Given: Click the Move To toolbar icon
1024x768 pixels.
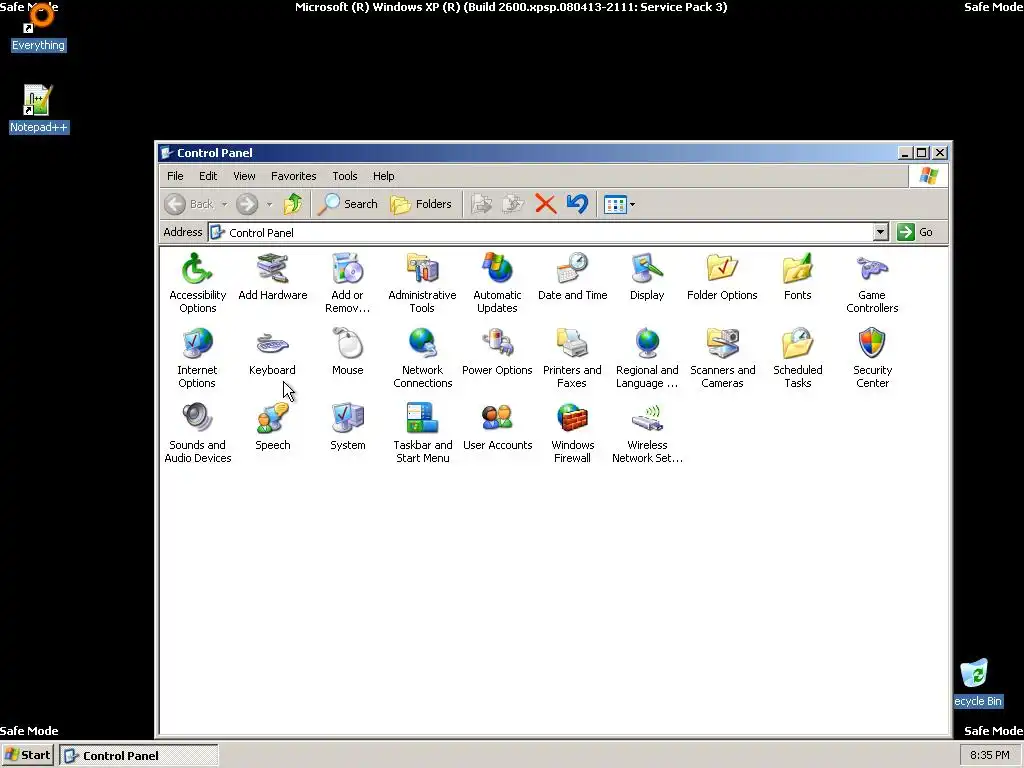Looking at the screenshot, I should pos(482,204).
